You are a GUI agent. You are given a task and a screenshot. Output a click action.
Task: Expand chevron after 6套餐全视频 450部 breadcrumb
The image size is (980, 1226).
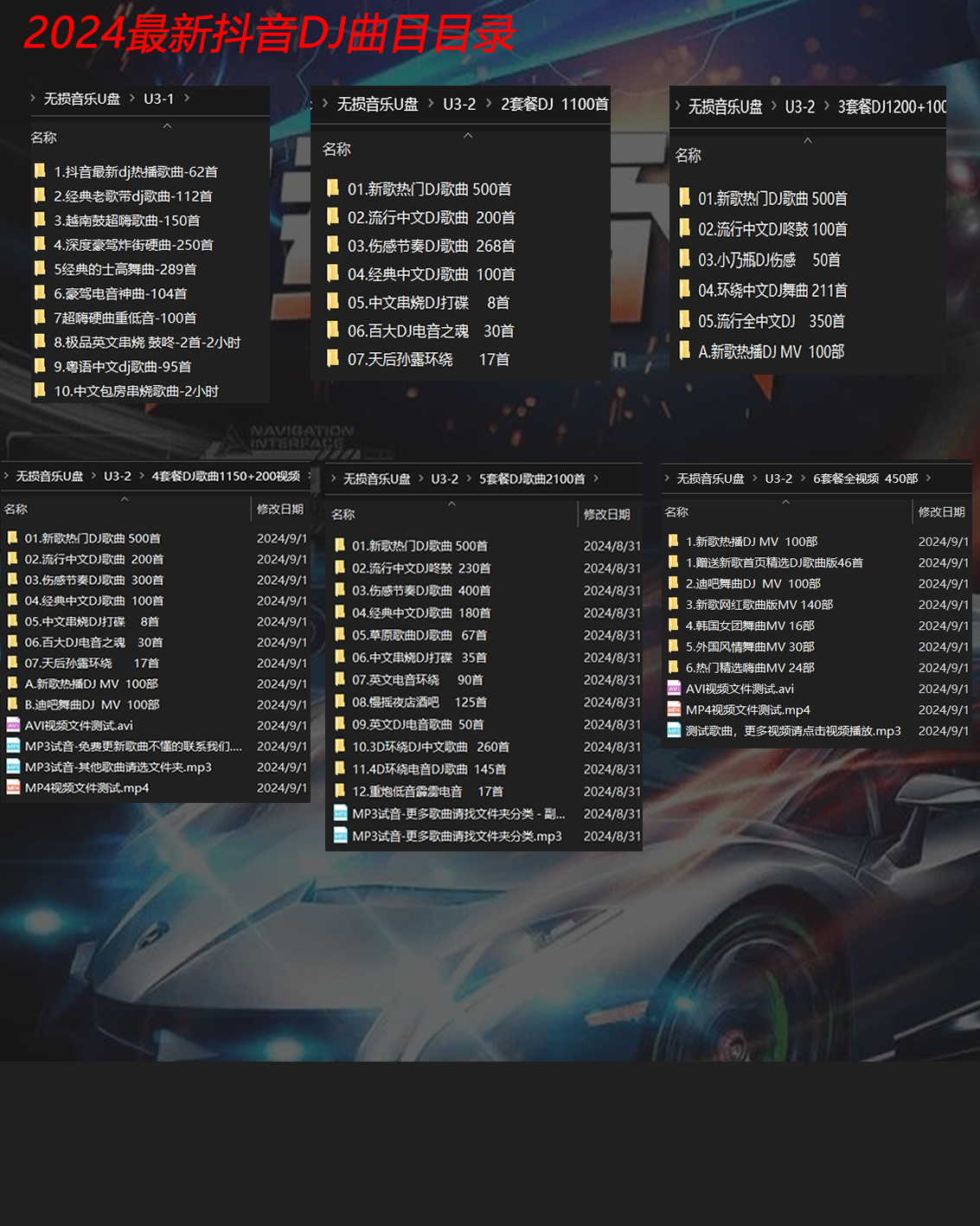928,478
